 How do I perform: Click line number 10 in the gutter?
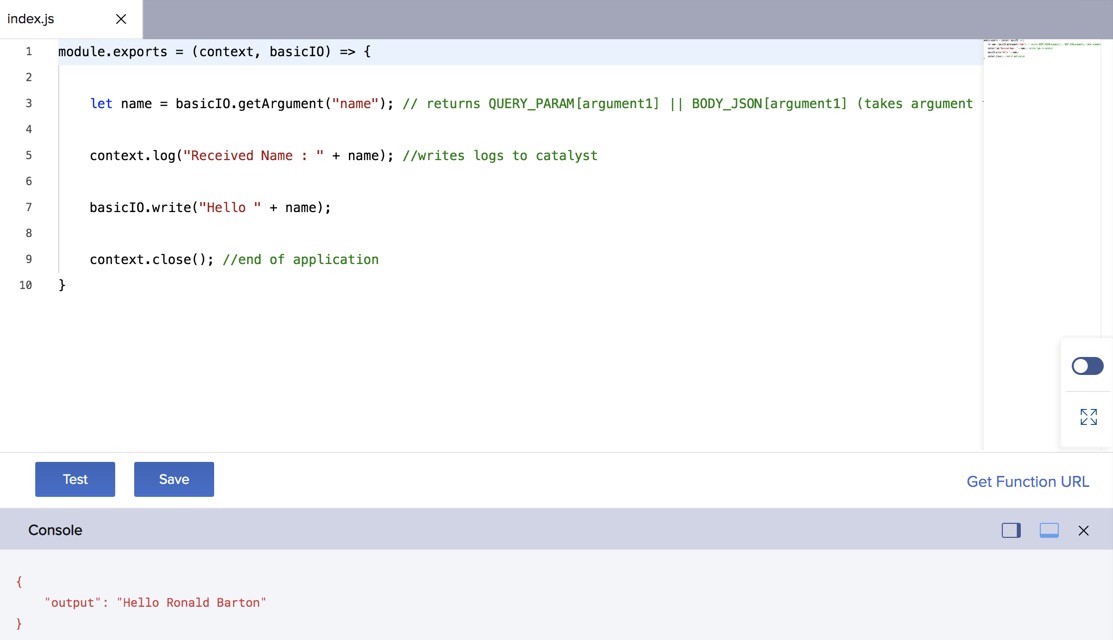[x=25, y=284]
